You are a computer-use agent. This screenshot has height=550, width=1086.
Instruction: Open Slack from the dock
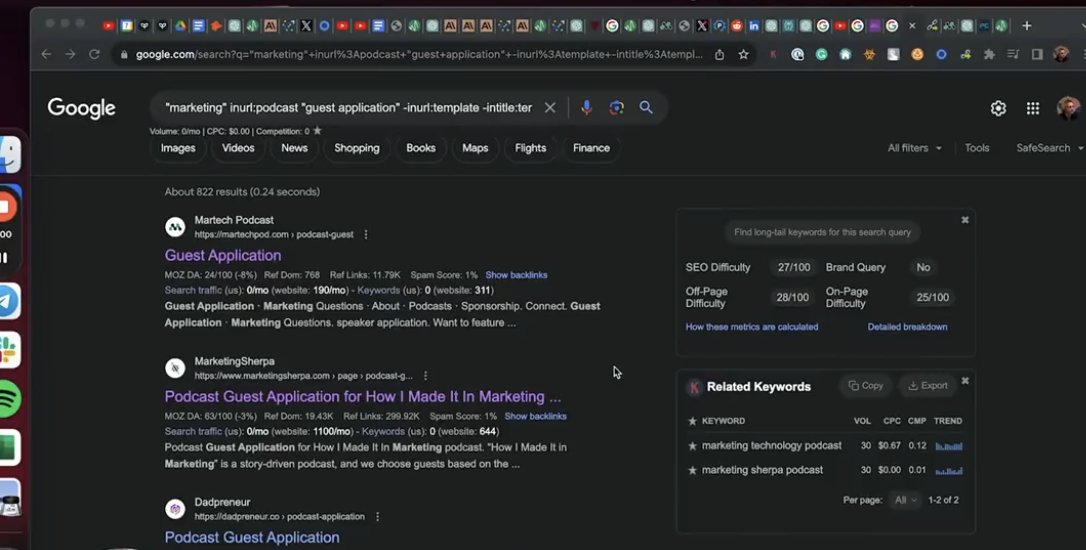point(9,350)
